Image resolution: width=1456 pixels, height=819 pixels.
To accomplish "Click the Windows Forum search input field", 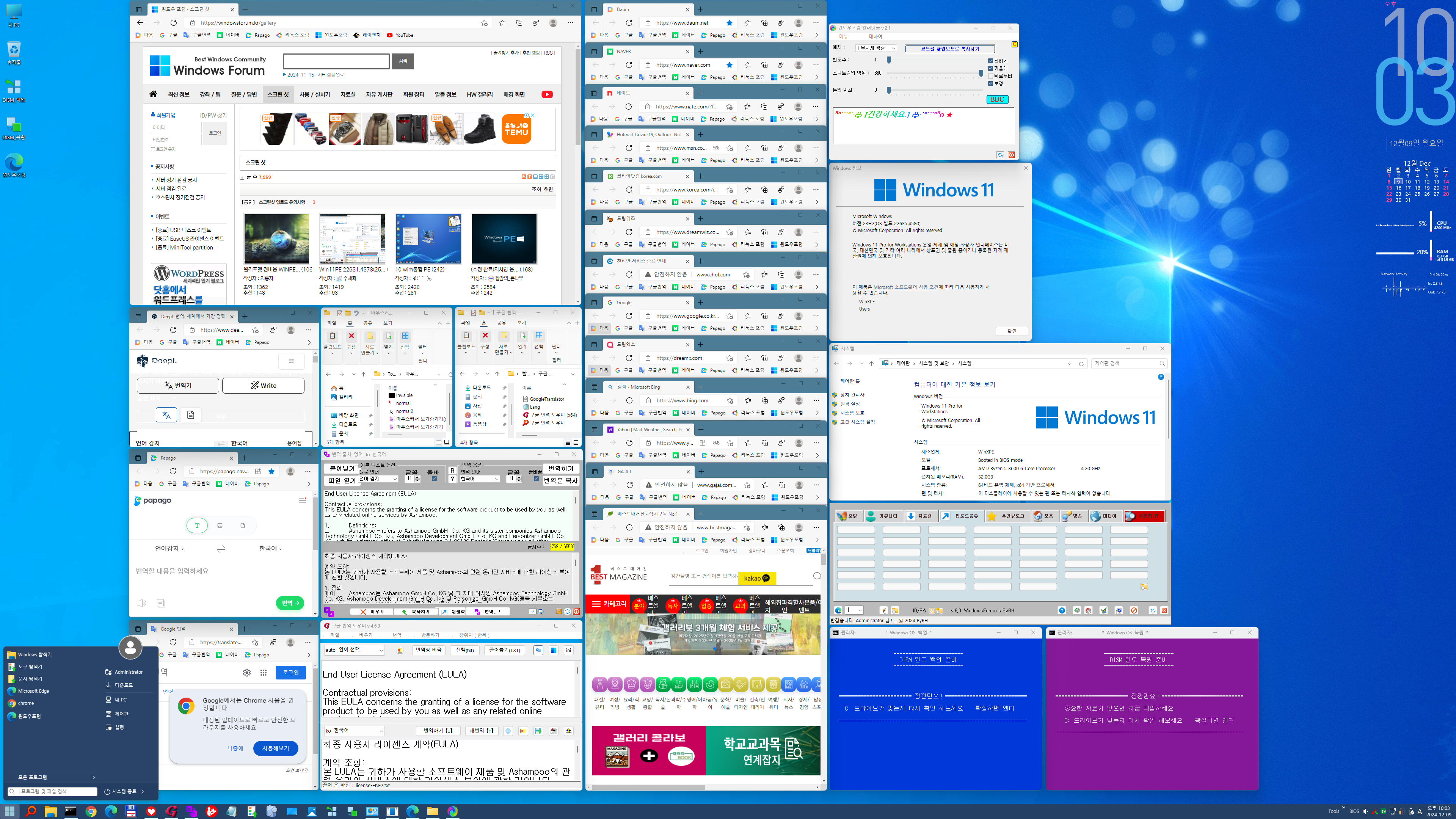I will 336,61.
